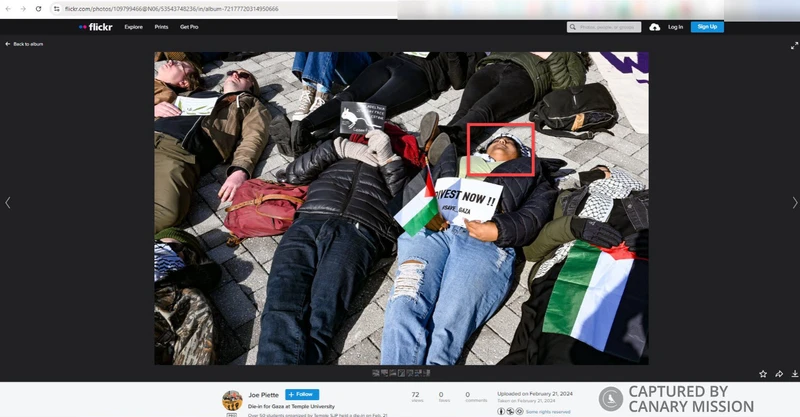This screenshot has height=417, width=800.
Task: Go to the next photo arrow
Action: coord(794,203)
